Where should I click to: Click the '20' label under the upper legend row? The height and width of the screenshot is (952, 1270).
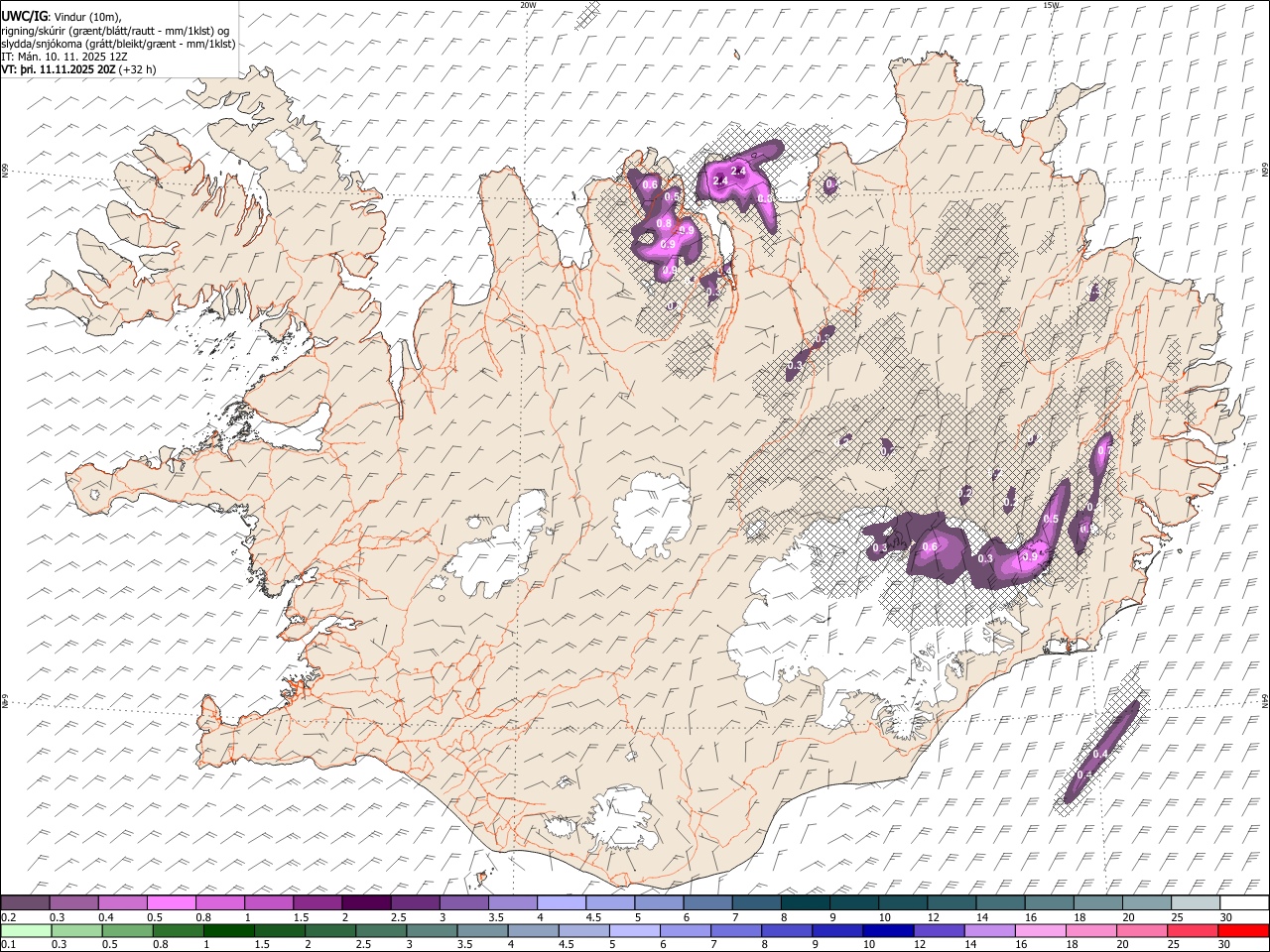pyautogui.click(x=1129, y=917)
